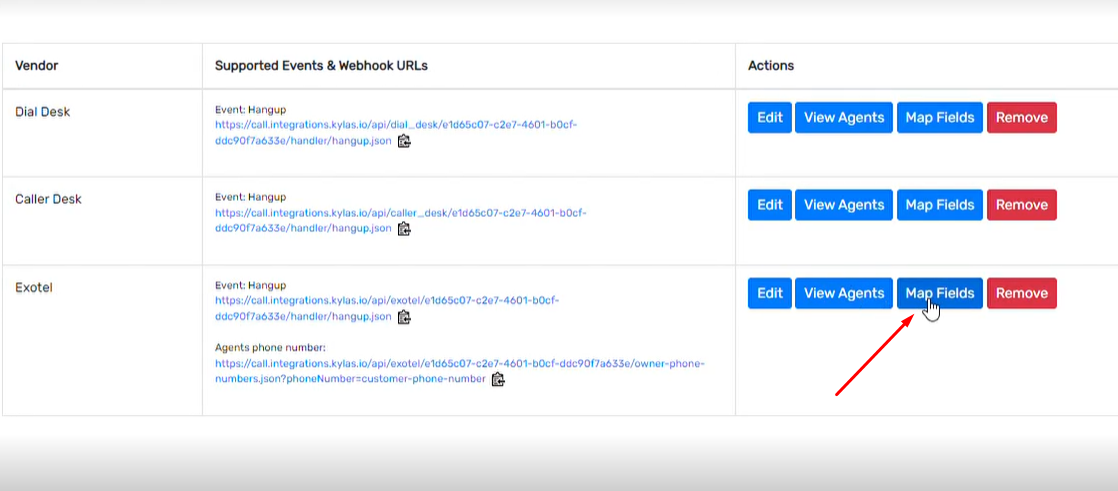1118x491 pixels.
Task: Remove the Caller Desk integration
Action: click(1022, 205)
